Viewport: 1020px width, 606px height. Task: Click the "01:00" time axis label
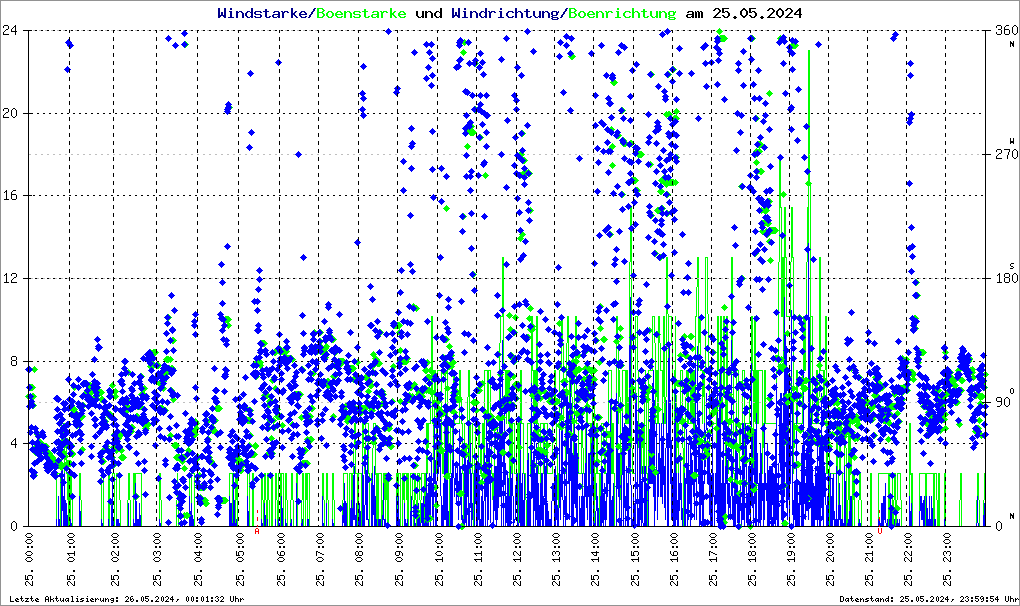(72, 547)
